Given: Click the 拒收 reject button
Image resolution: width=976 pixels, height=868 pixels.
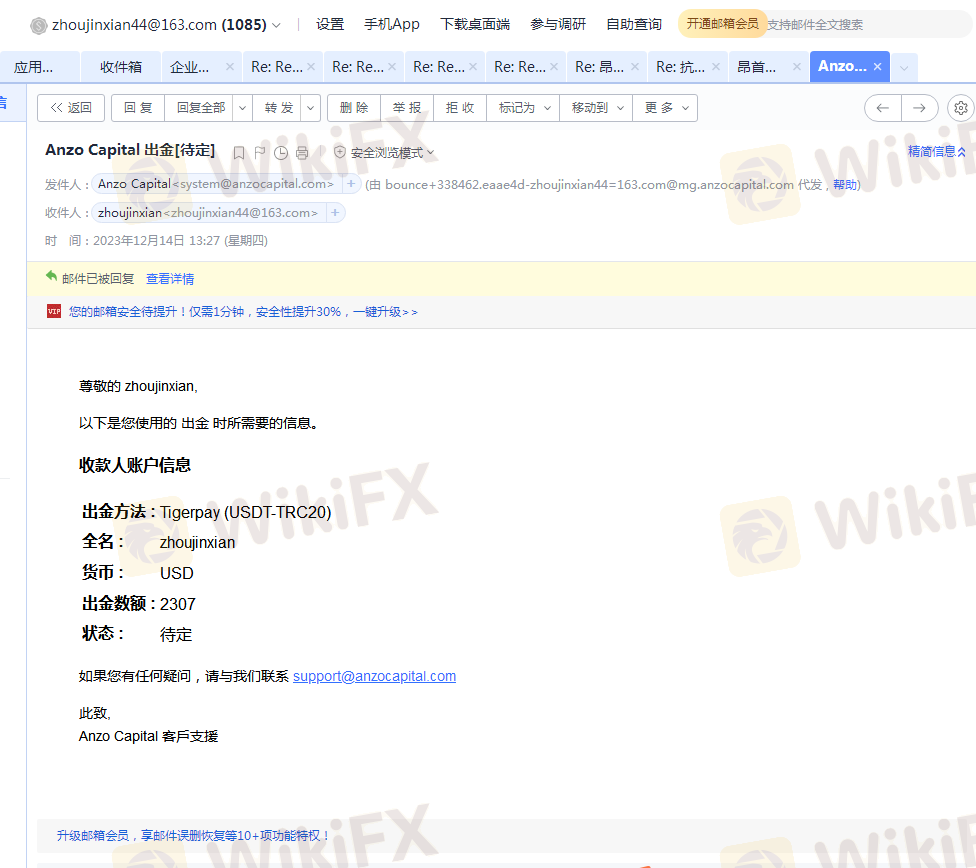Looking at the screenshot, I should coord(460,108).
